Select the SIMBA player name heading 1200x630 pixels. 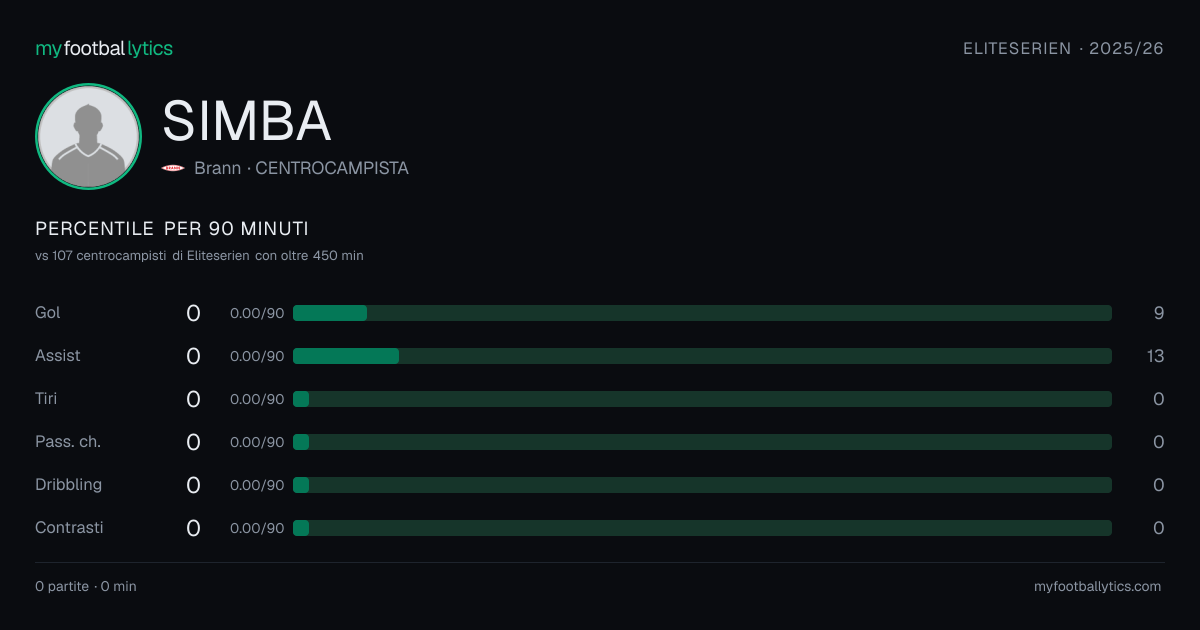[x=247, y=121]
